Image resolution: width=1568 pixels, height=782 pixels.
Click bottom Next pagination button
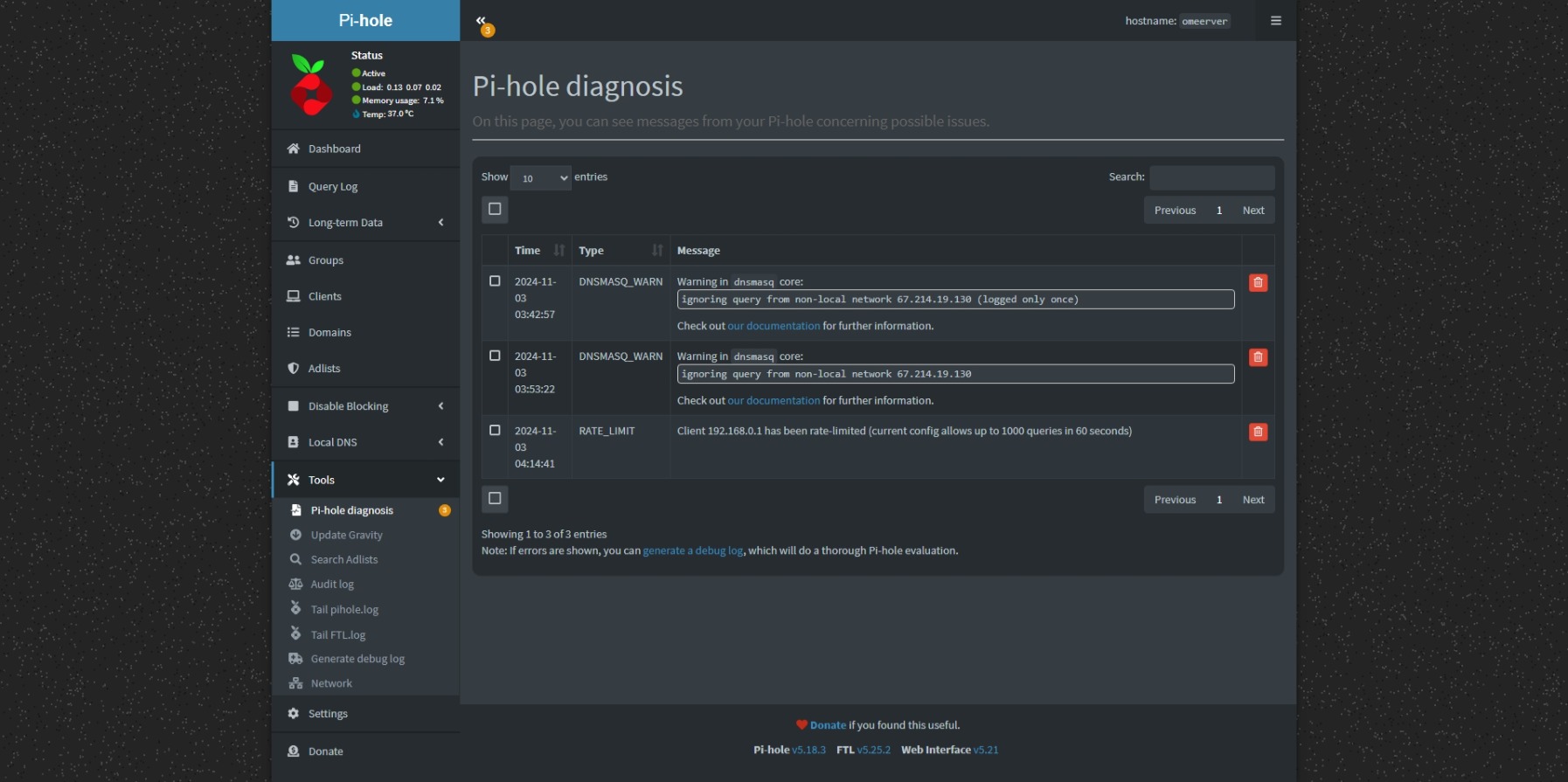tap(1253, 500)
